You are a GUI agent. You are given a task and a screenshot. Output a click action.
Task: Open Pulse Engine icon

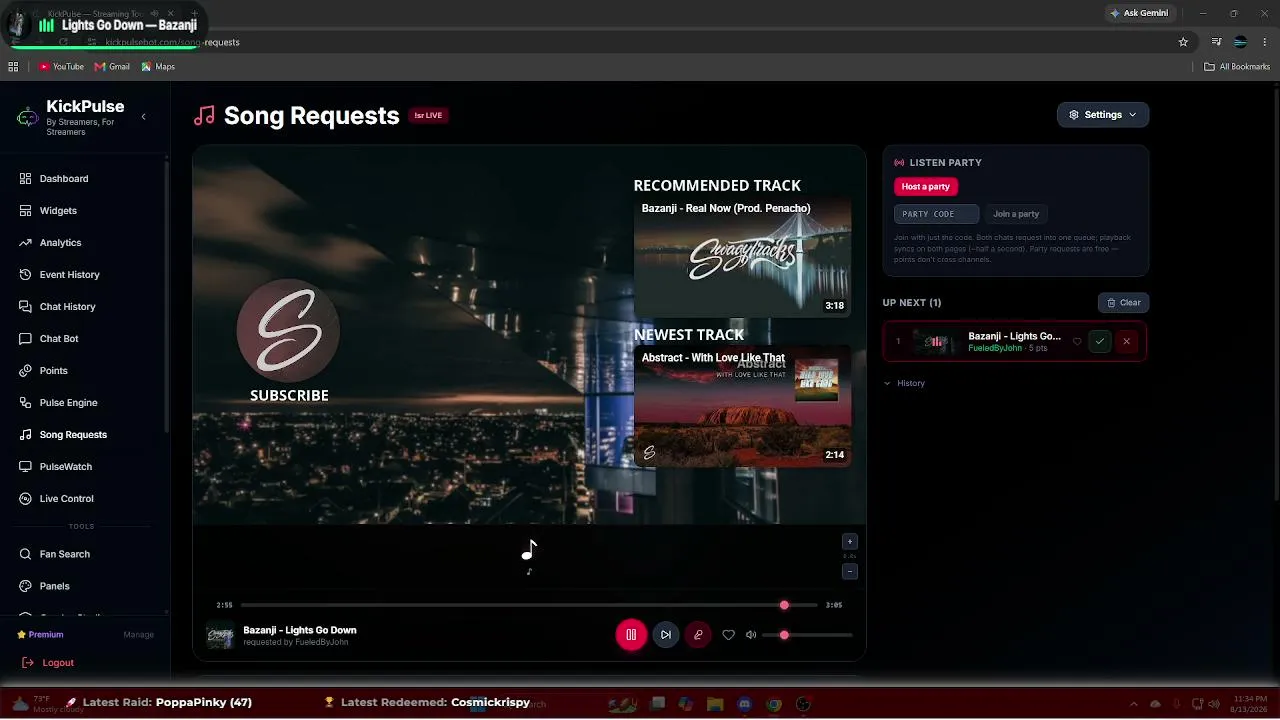pos(26,403)
